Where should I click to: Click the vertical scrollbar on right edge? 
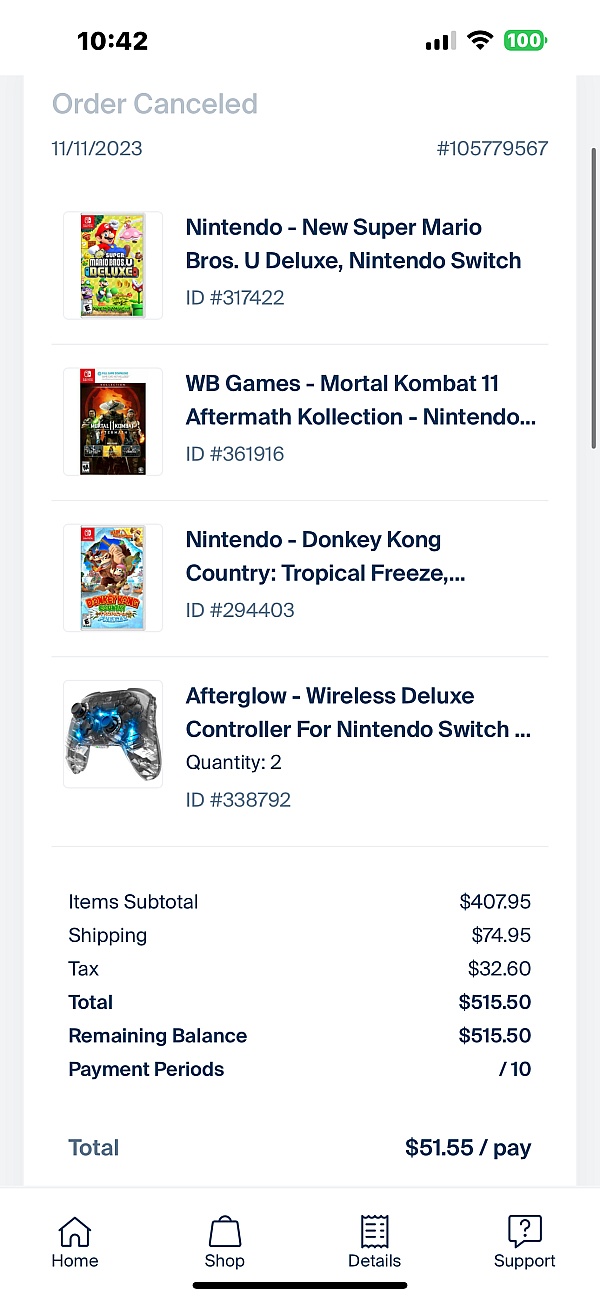click(x=594, y=300)
